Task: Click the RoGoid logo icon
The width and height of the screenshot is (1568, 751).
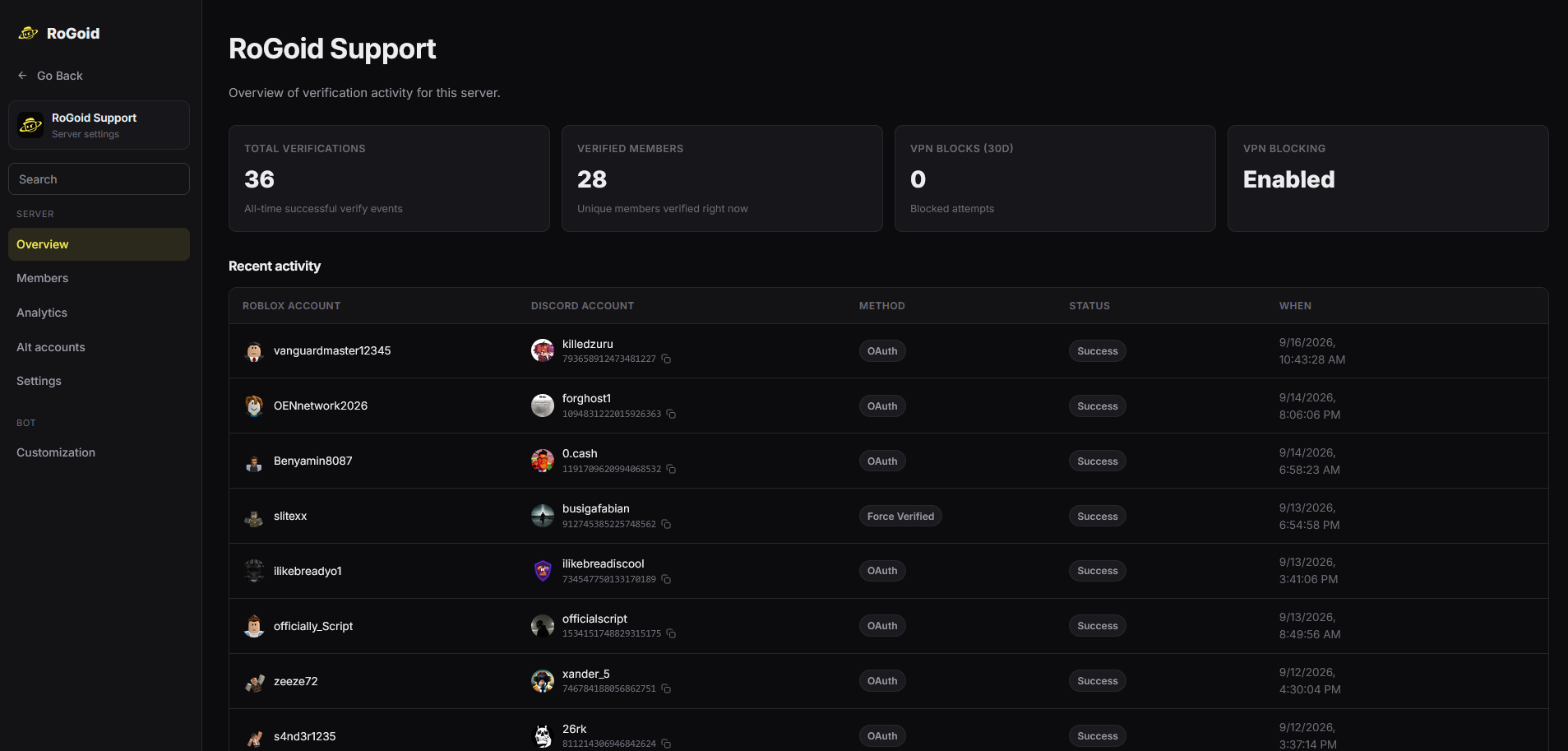Action: click(29, 33)
